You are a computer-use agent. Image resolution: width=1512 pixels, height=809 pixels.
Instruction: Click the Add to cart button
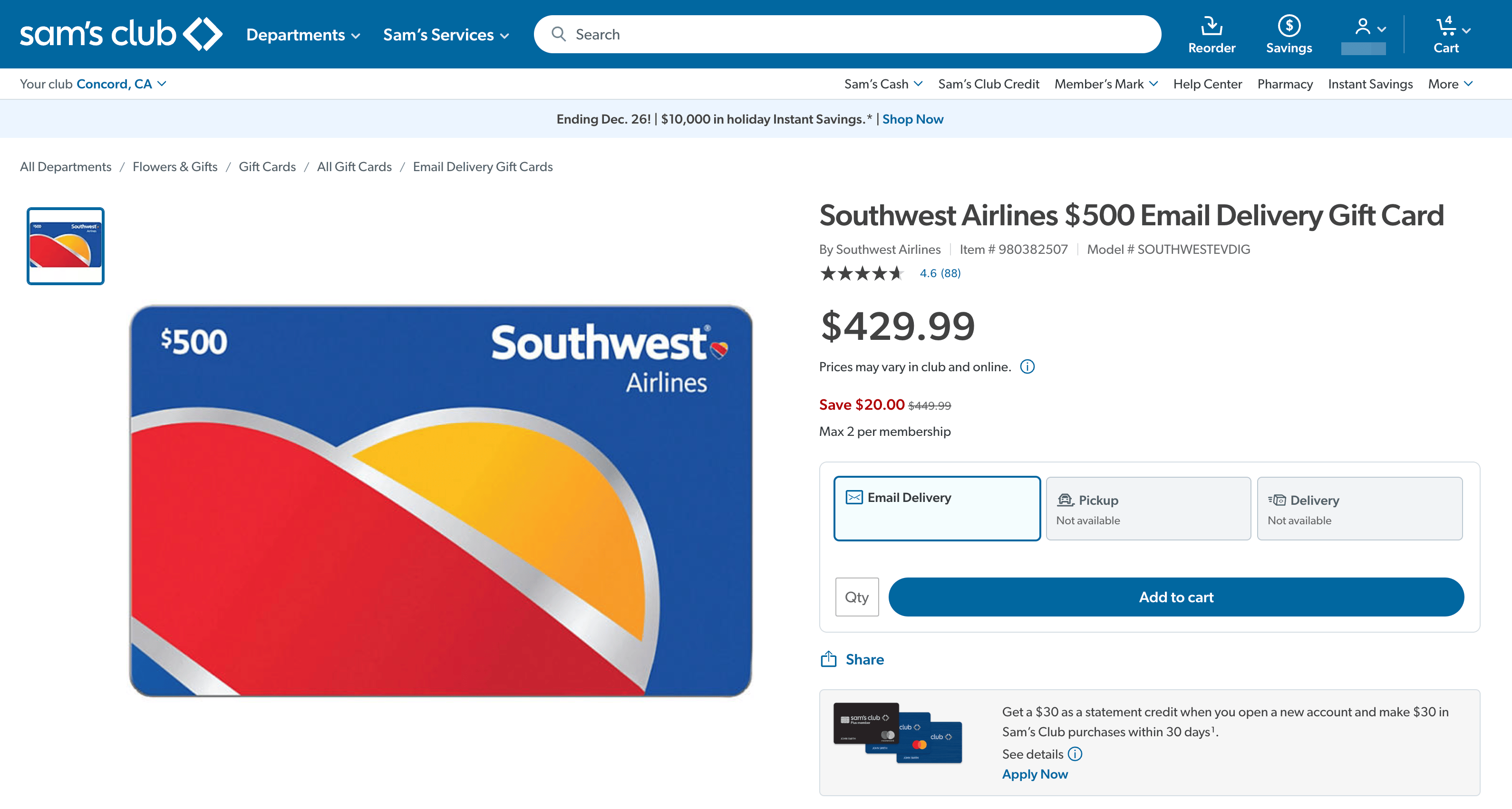coord(1176,597)
